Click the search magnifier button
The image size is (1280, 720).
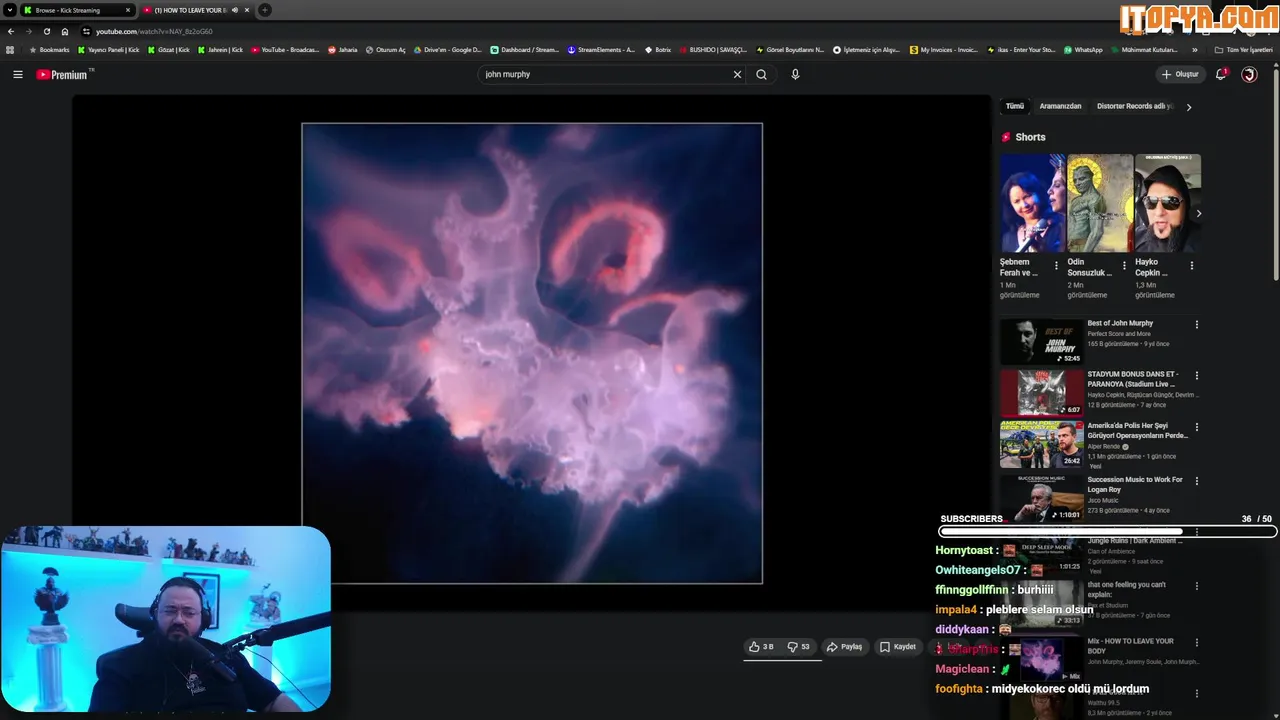[761, 74]
